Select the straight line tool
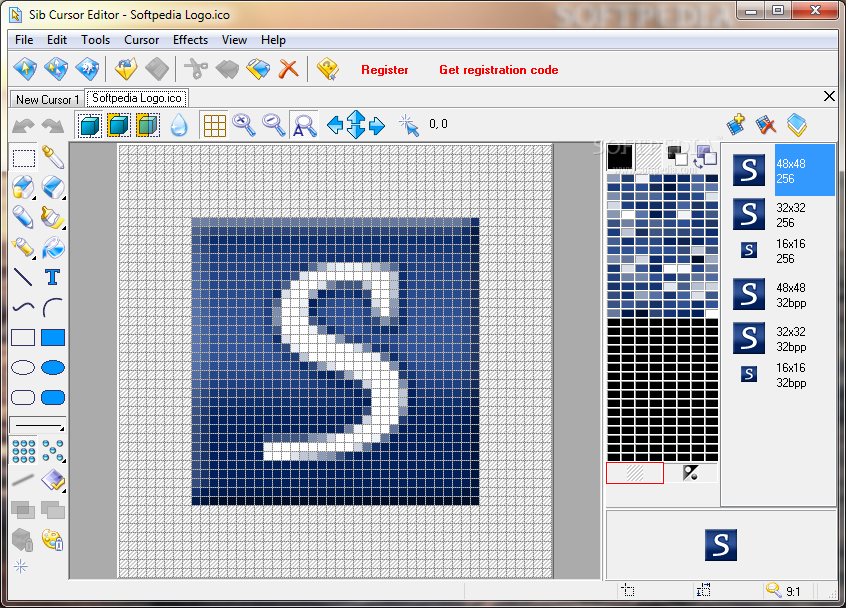Viewport: 846px width, 608px height. [x=23, y=277]
